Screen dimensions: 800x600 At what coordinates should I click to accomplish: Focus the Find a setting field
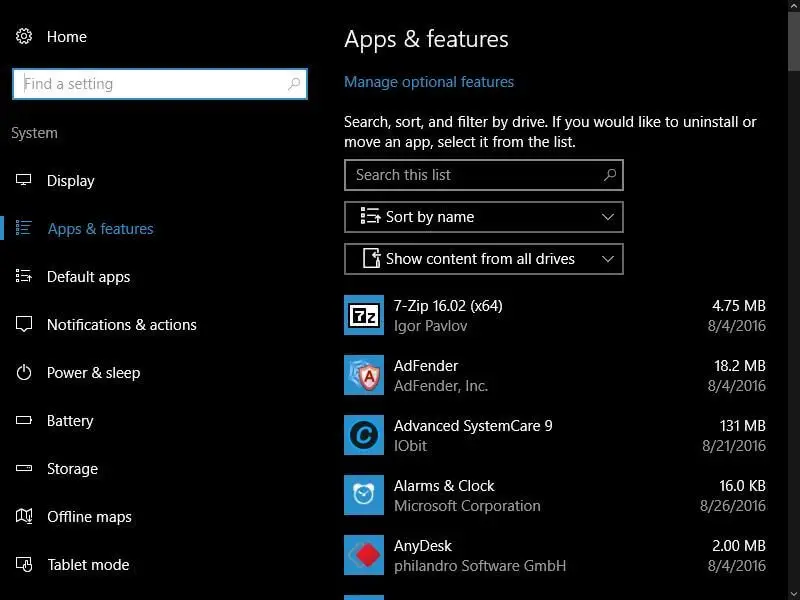pyautogui.click(x=160, y=84)
